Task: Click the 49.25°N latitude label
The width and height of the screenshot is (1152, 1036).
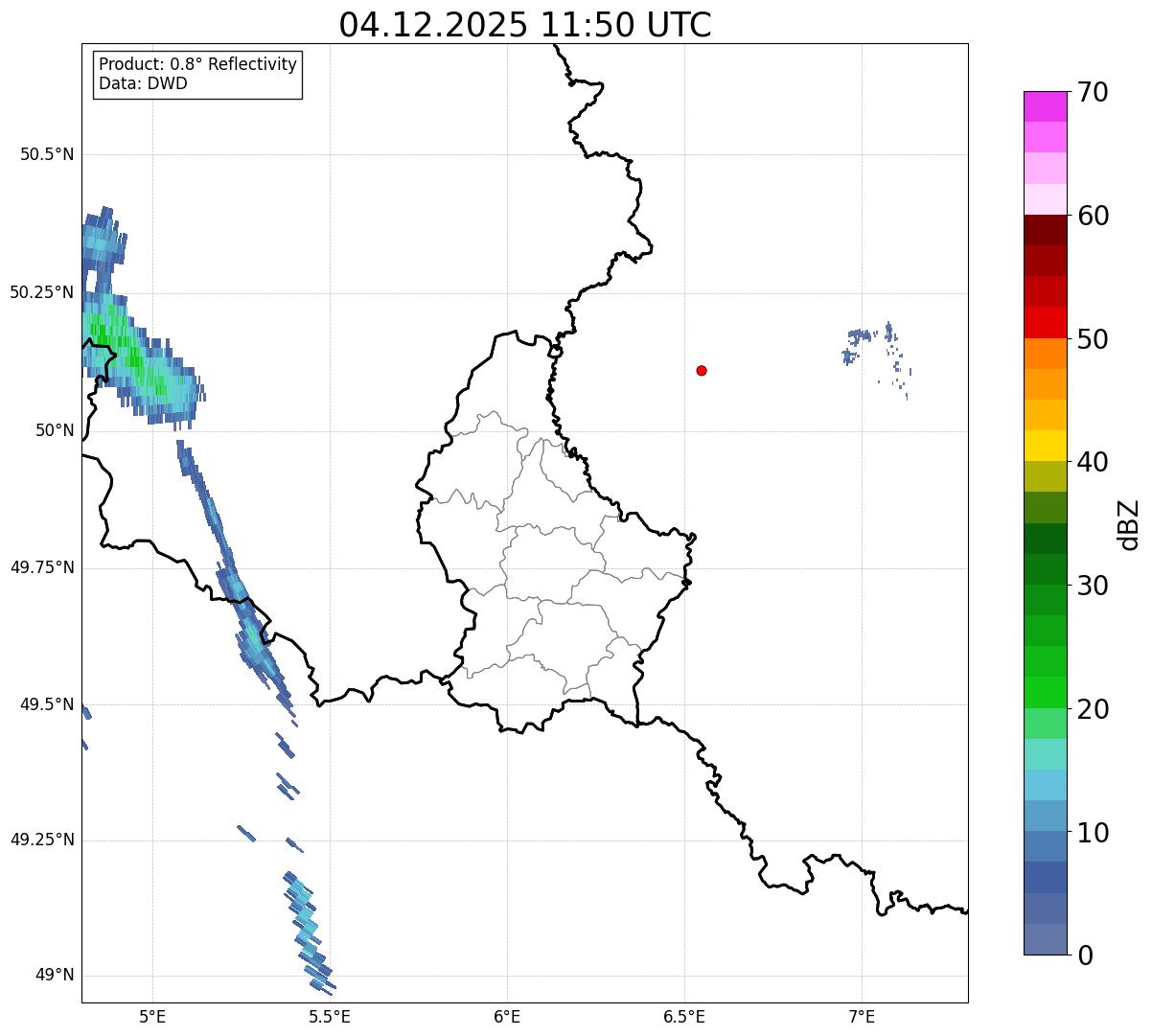Action: (x=42, y=840)
